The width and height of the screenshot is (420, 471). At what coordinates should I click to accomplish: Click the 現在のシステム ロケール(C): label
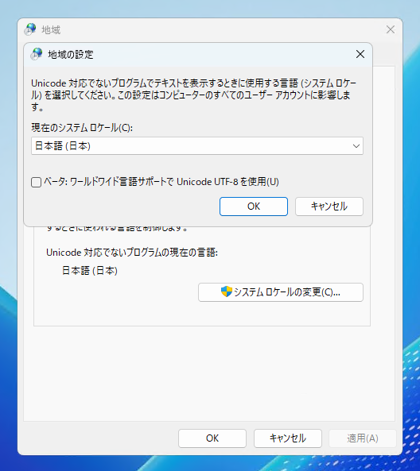tap(82, 128)
